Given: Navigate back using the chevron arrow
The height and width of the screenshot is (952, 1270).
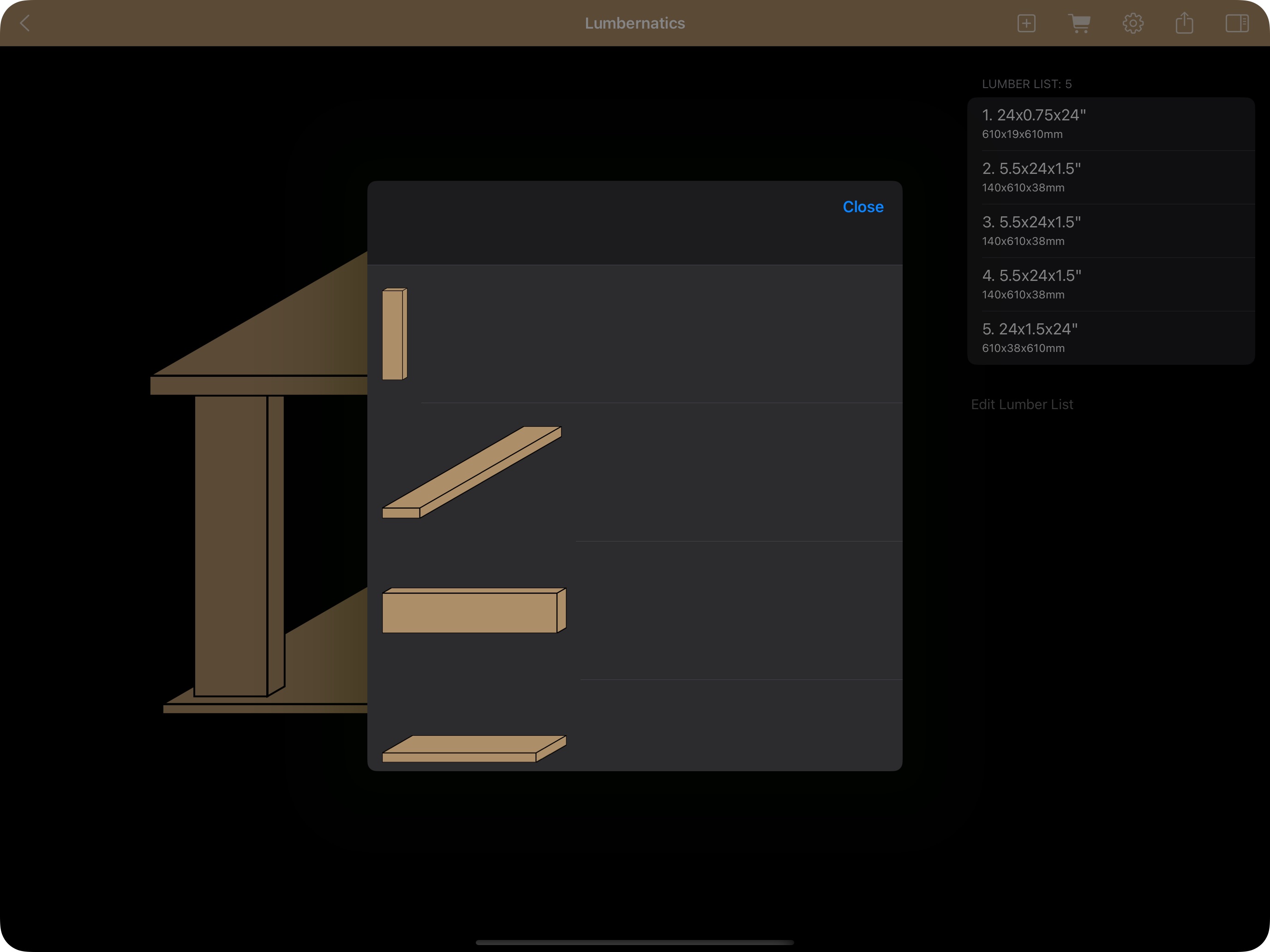Looking at the screenshot, I should point(25,24).
